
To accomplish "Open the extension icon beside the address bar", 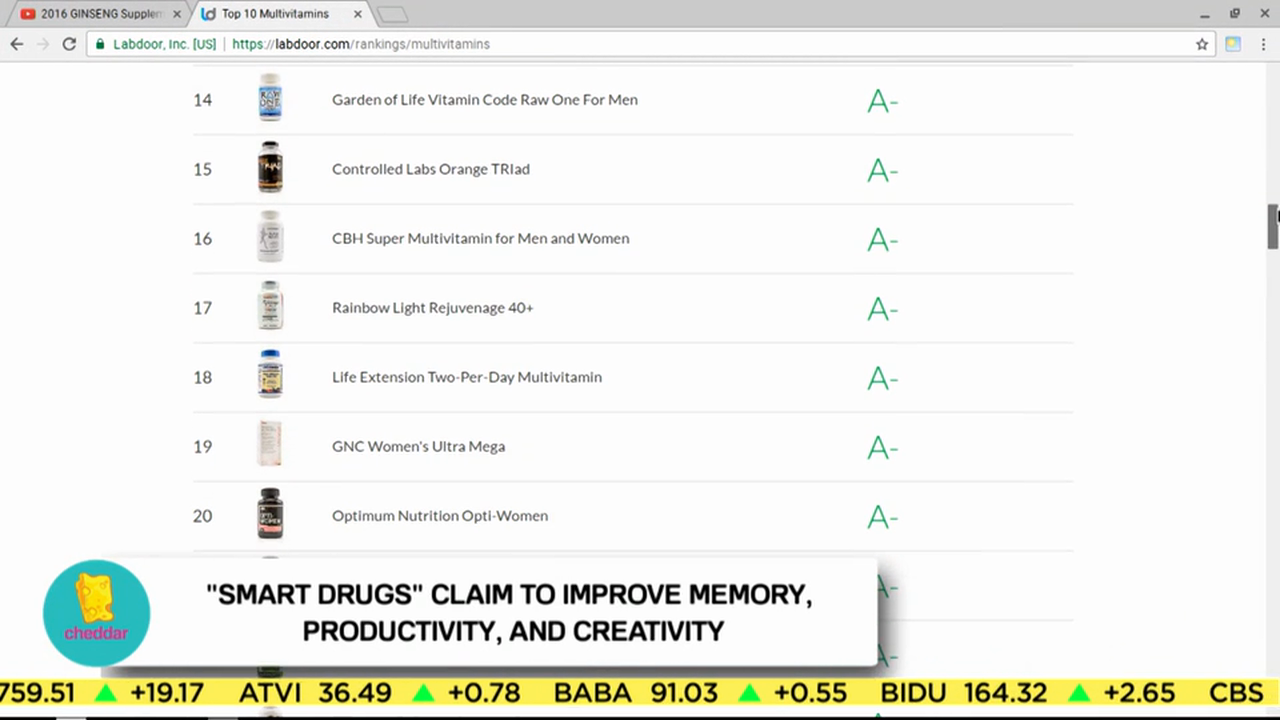I will (x=1233, y=44).
